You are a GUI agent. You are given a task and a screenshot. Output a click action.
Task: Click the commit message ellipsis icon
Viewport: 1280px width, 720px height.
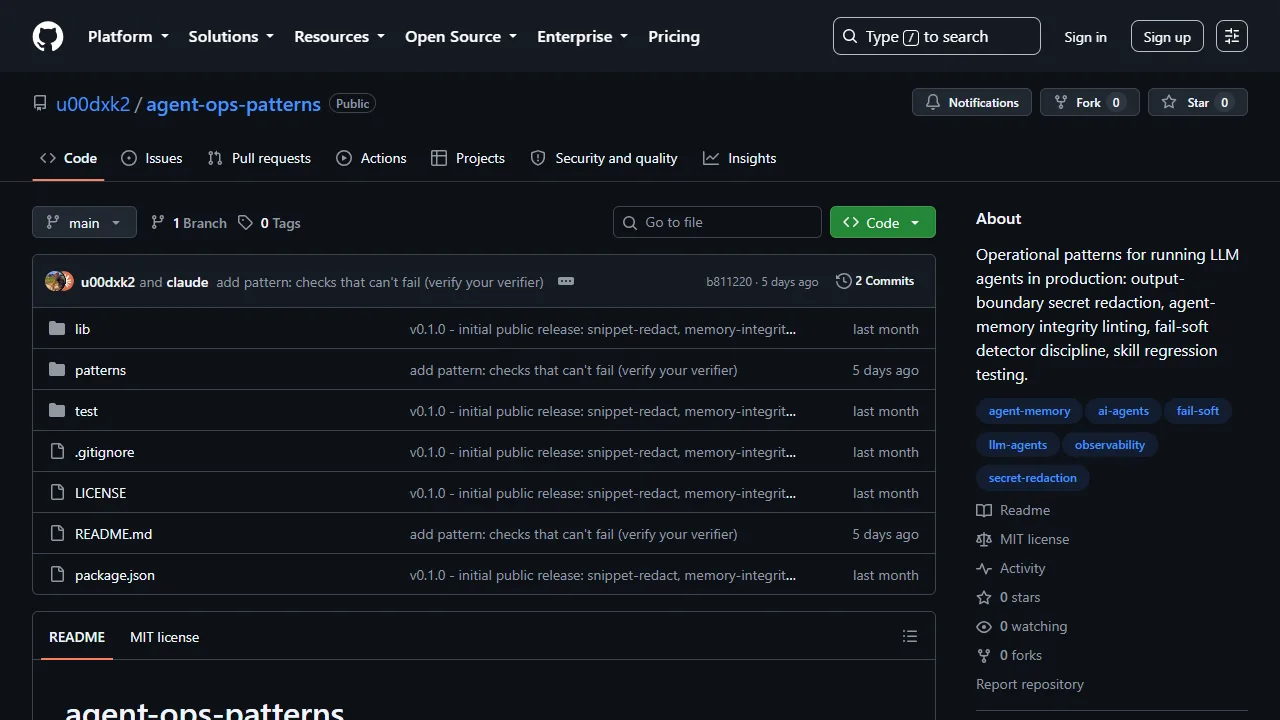(x=566, y=282)
